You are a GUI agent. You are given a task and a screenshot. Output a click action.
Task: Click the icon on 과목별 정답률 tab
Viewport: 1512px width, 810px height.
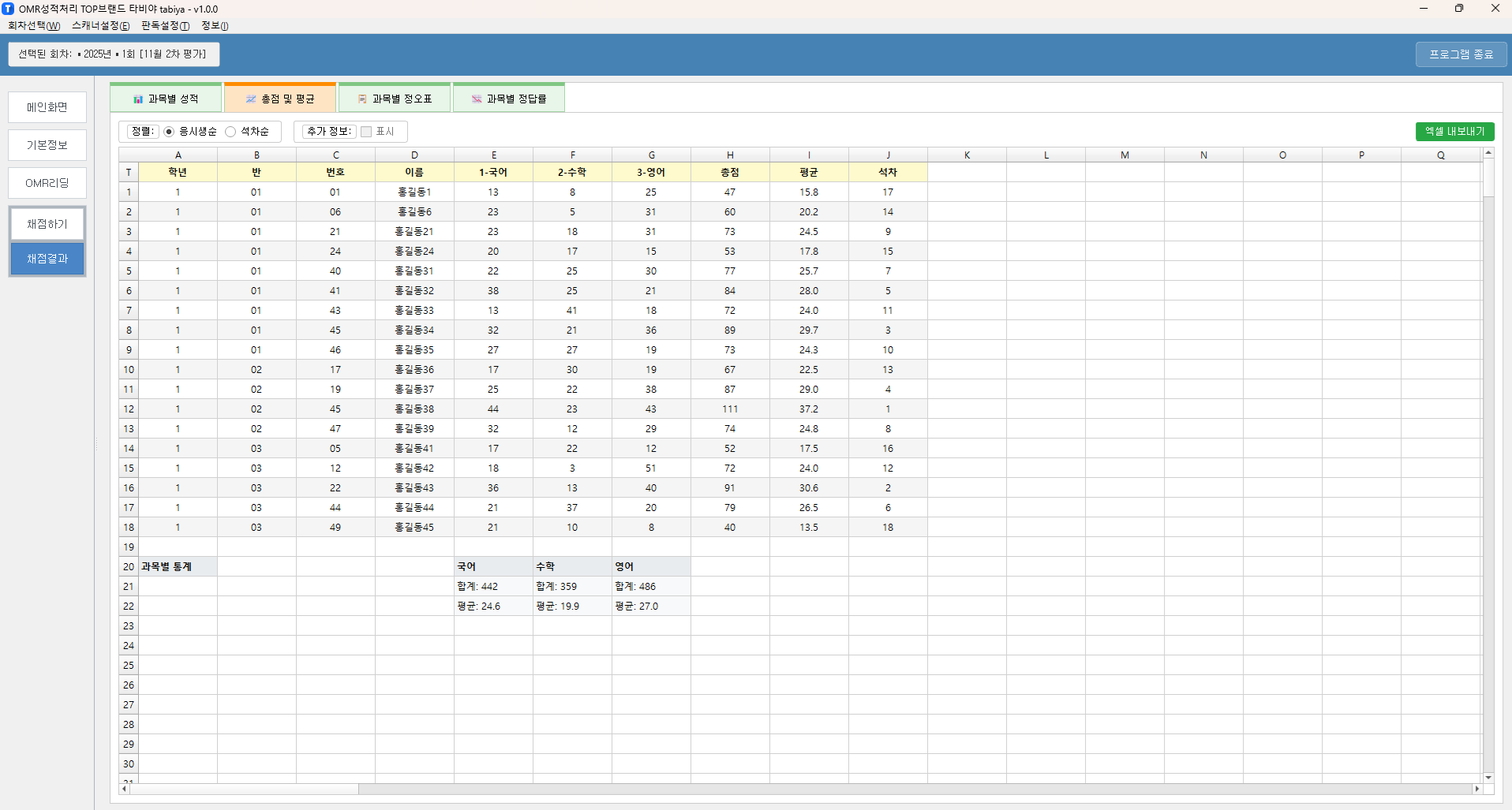pyautogui.click(x=477, y=99)
